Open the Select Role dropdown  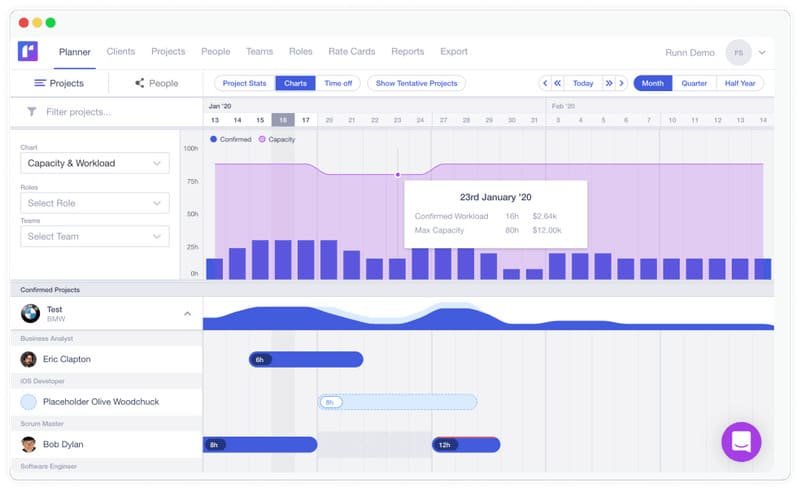95,203
